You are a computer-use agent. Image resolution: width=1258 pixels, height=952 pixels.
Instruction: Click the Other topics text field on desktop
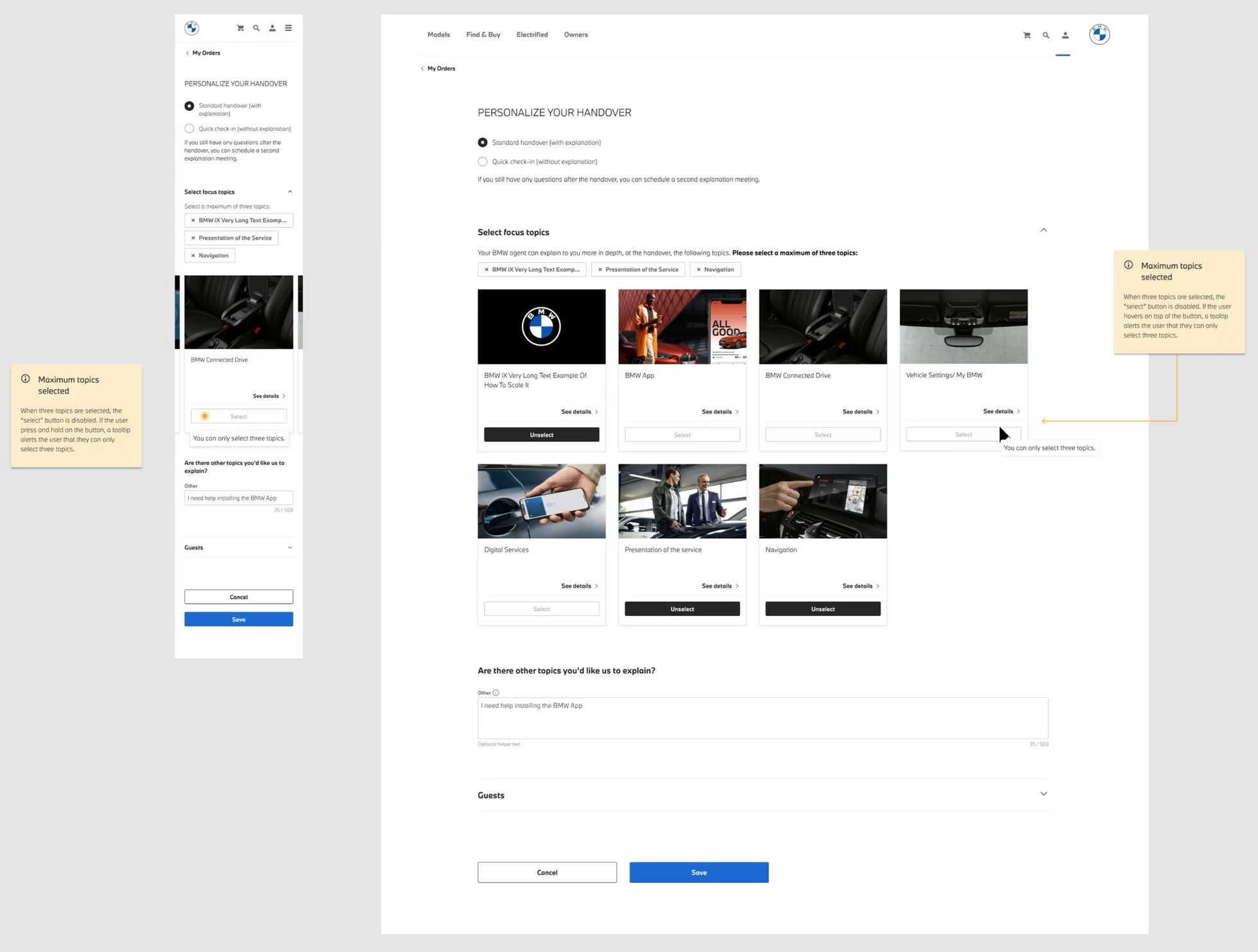[x=762, y=718]
